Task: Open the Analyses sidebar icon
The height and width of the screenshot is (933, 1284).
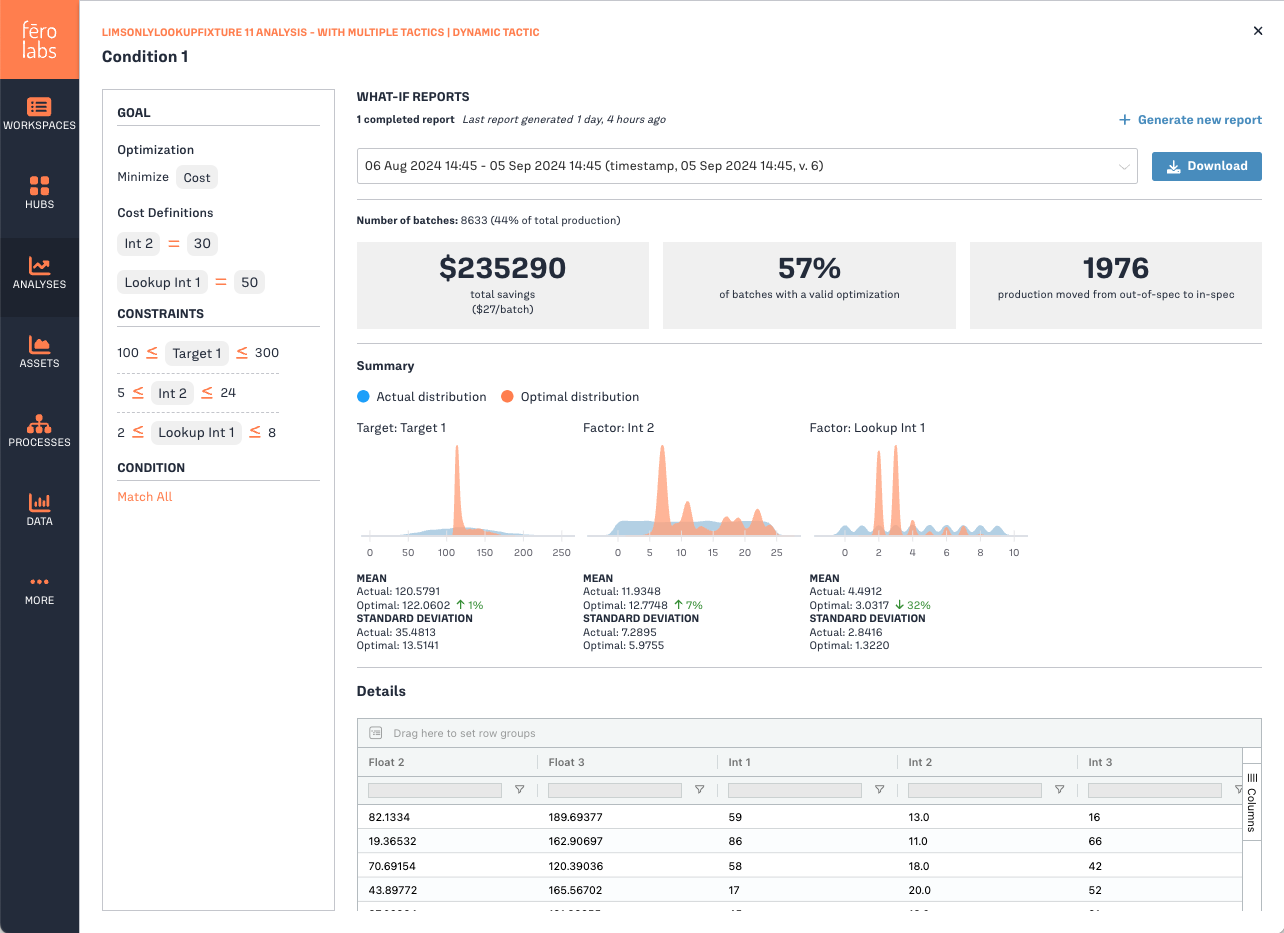Action: tap(39, 273)
